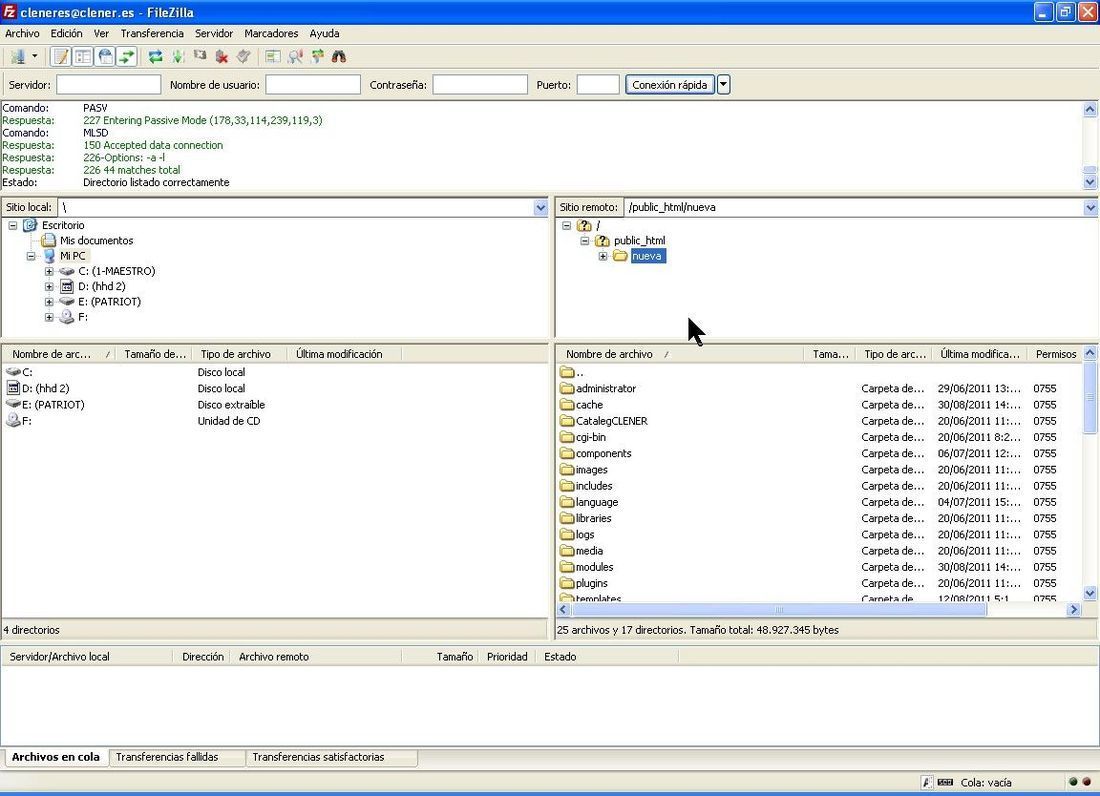Viewport: 1100px width, 796px height.
Task: Toggle the message log display
Action: pyautogui.click(x=61, y=57)
